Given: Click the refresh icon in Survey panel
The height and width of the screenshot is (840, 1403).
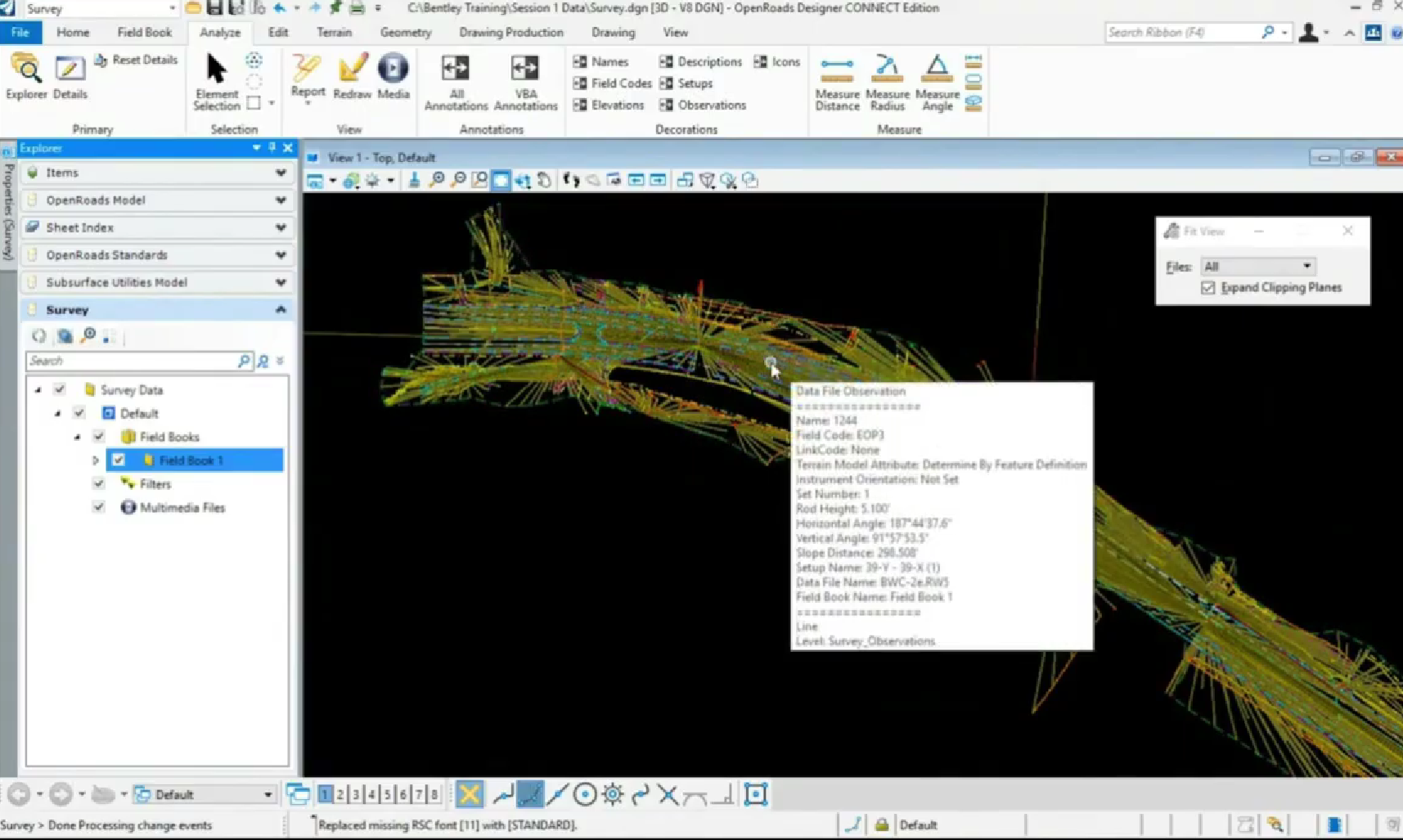Looking at the screenshot, I should tap(38, 336).
